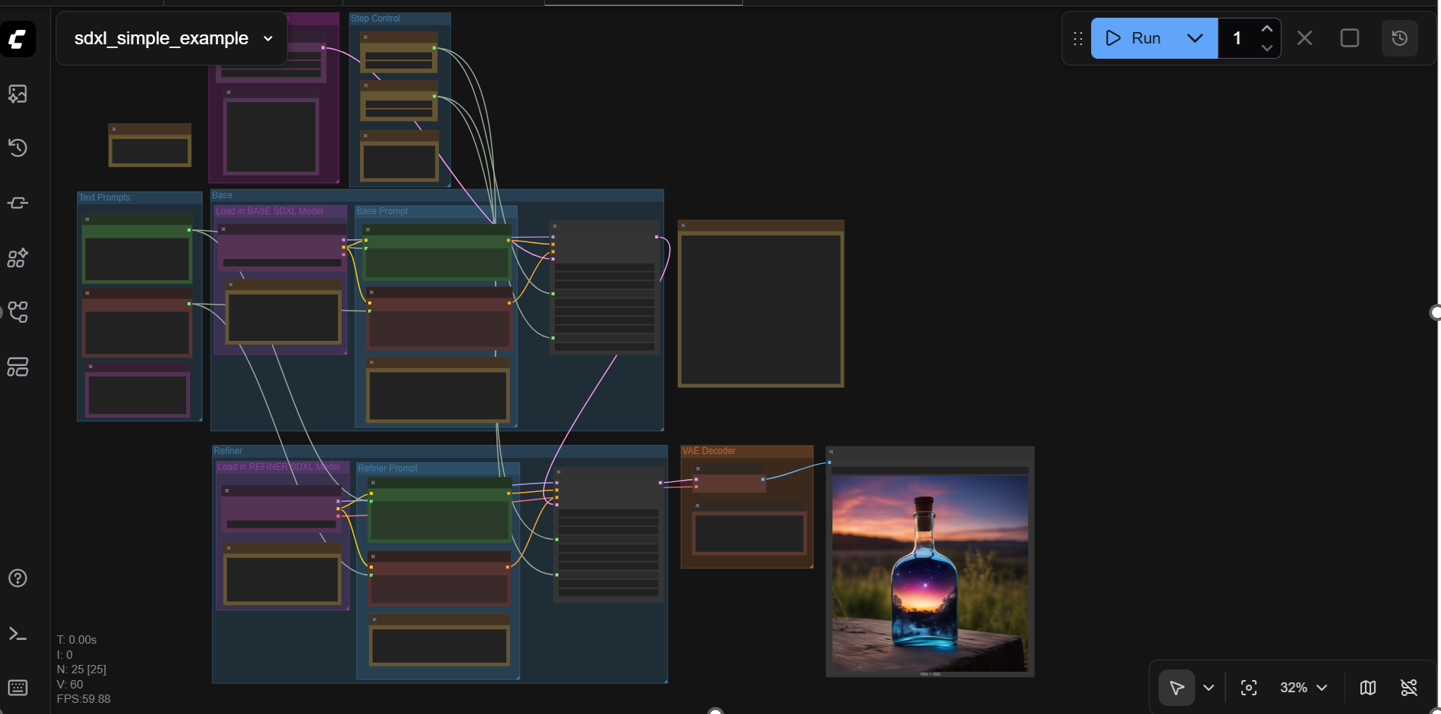Viewport: 1441px width, 714px height.
Task: Click the fit-to-view icon in canvas toolbar
Action: pyautogui.click(x=1248, y=687)
